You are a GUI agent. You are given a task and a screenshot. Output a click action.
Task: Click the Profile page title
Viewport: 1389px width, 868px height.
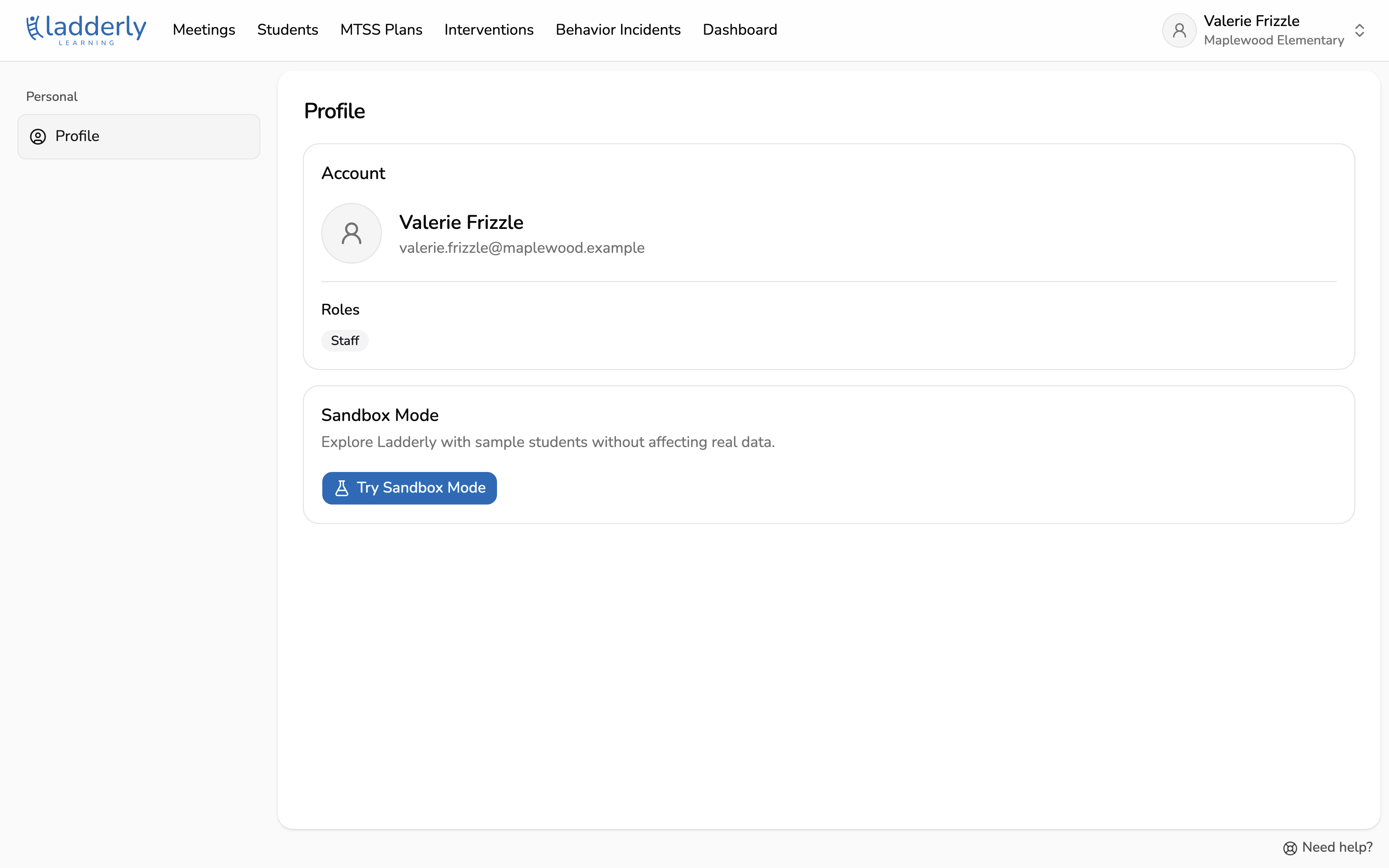[334, 111]
